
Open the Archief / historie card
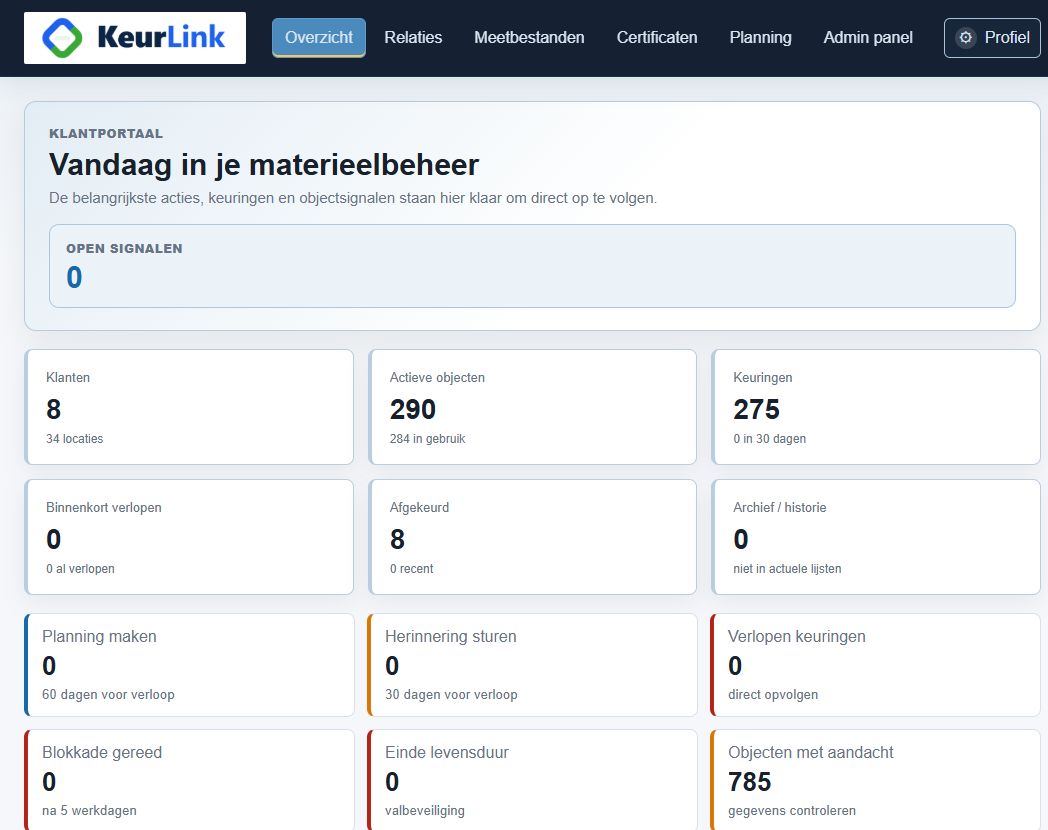click(x=876, y=537)
